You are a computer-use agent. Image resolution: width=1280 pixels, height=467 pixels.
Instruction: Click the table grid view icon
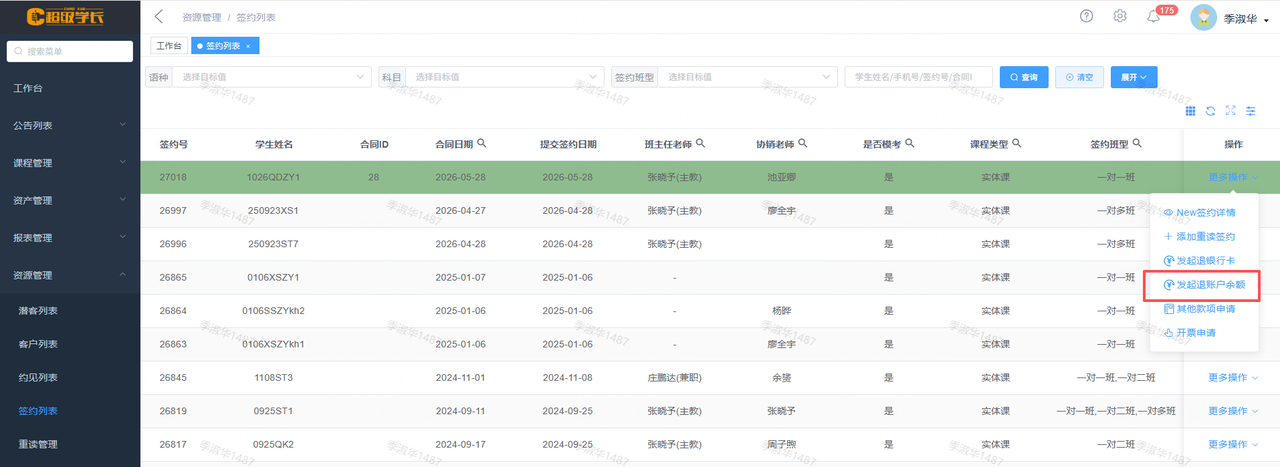[1190, 111]
